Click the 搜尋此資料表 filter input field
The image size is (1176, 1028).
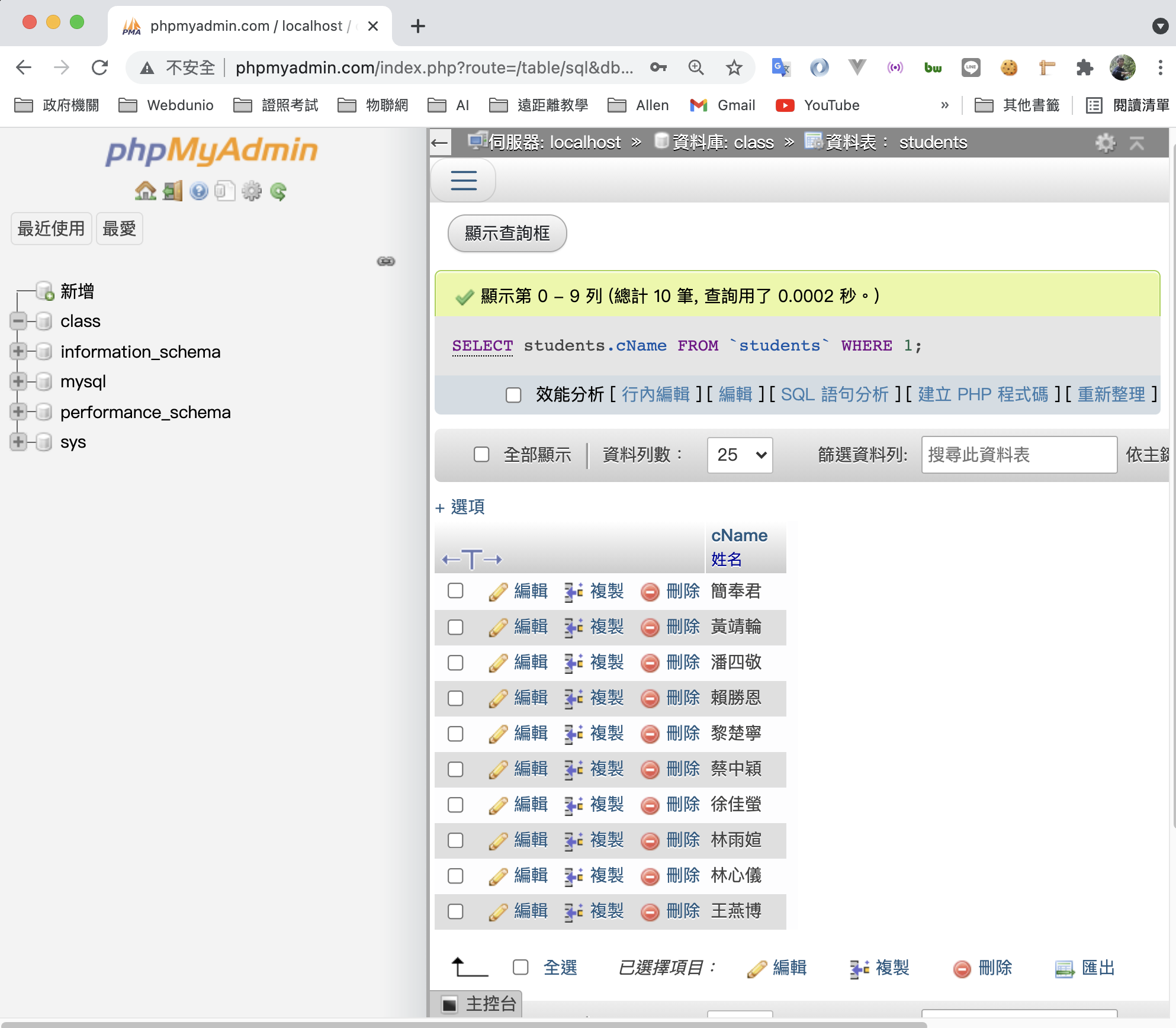click(1019, 455)
